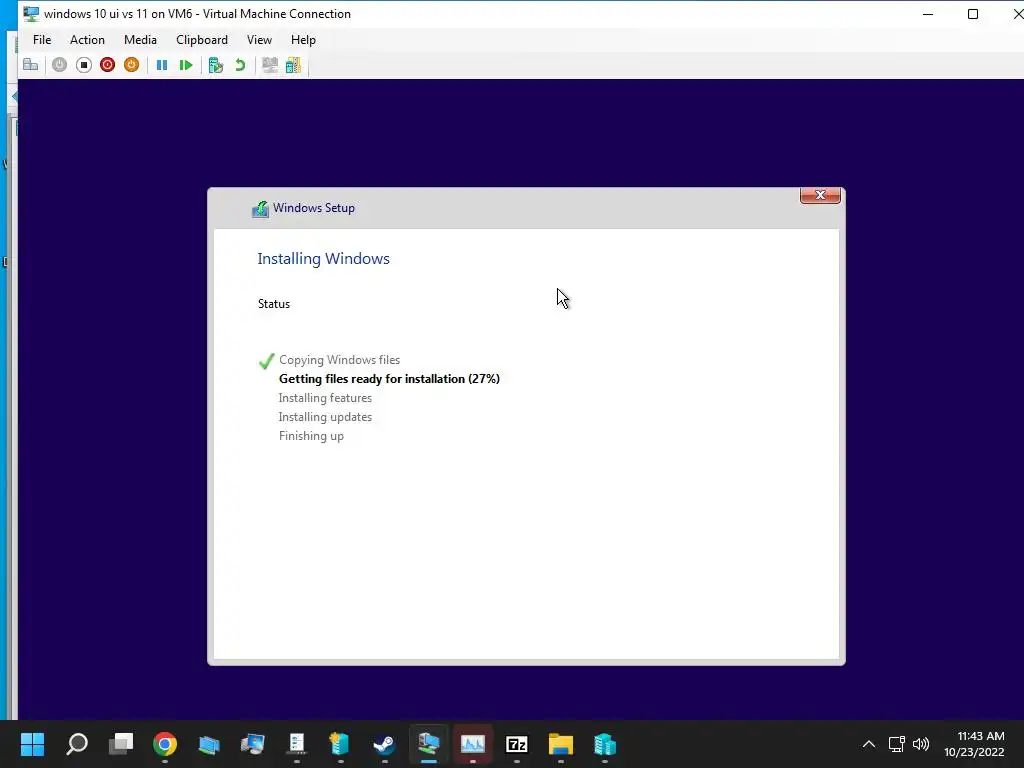Click the 'Installing Windows' heading
The height and width of the screenshot is (768, 1024).
[x=323, y=259]
